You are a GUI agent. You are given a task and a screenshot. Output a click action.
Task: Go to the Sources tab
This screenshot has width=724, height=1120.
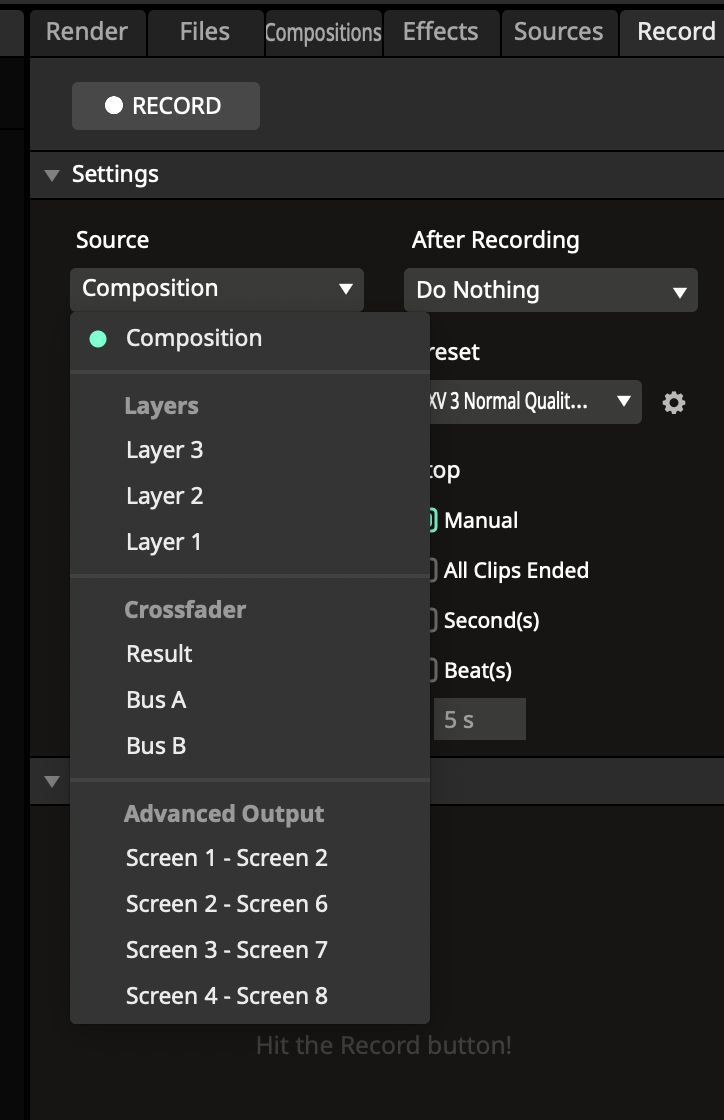pos(558,32)
